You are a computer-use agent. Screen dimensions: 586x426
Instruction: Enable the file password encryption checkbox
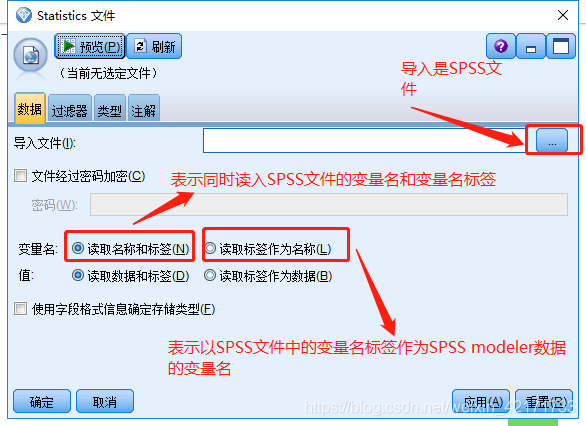tap(21, 176)
